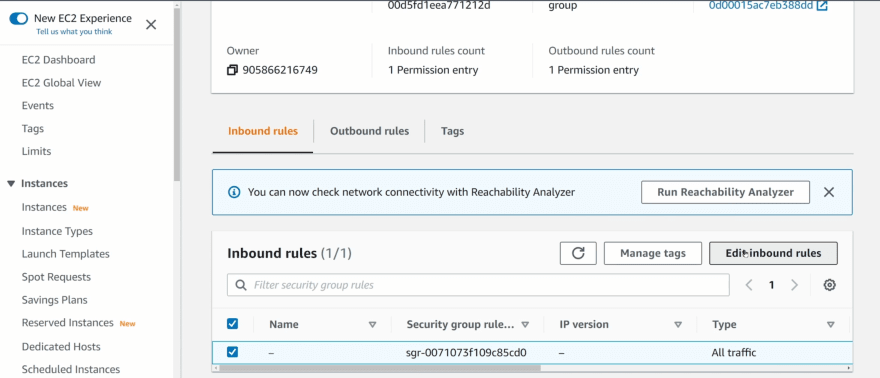The image size is (880, 378).
Task: Select page number 1 in pagination
Action: coord(772,285)
